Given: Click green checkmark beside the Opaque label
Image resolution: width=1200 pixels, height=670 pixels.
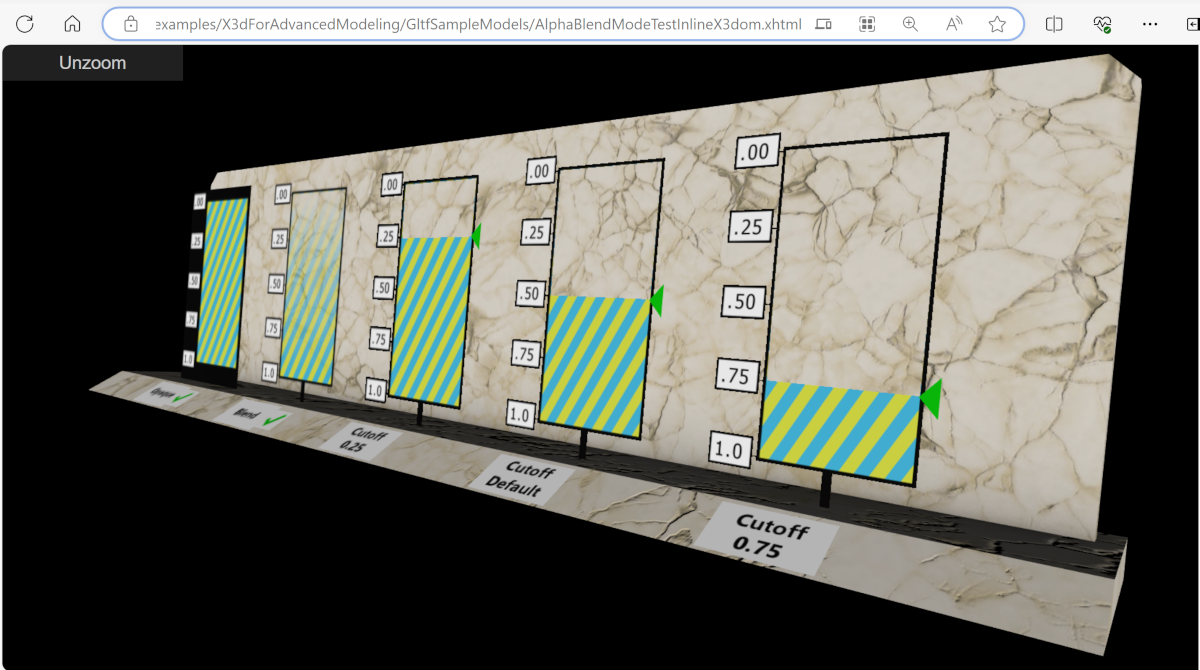Looking at the screenshot, I should (183, 398).
